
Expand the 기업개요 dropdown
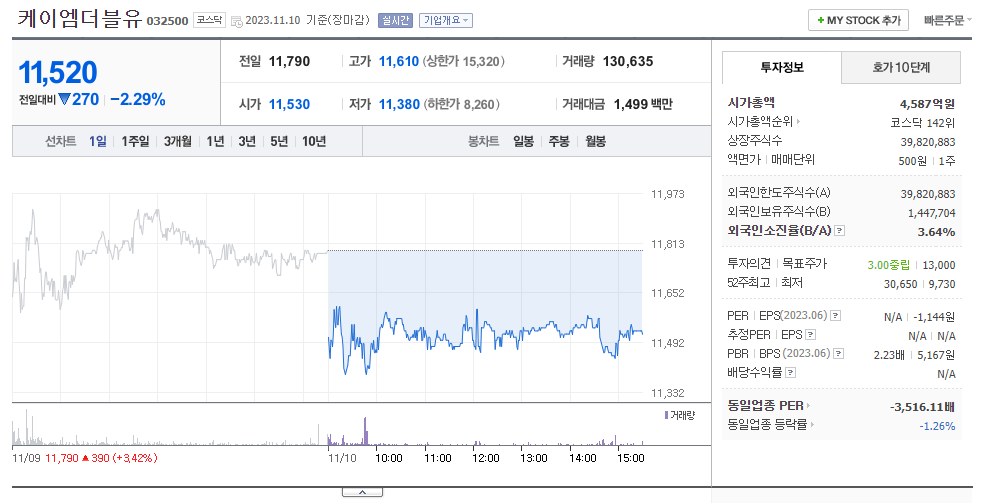coord(446,21)
